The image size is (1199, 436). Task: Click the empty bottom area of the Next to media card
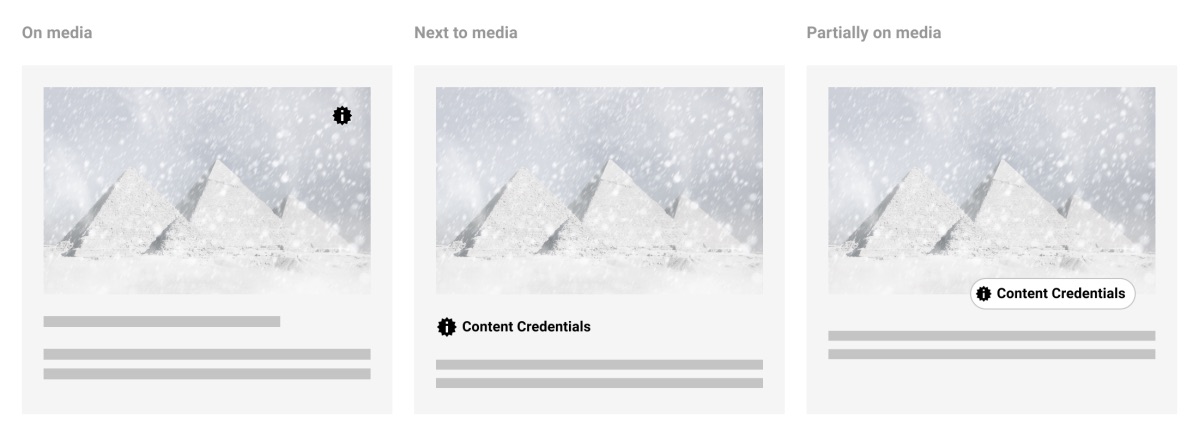coord(599,402)
